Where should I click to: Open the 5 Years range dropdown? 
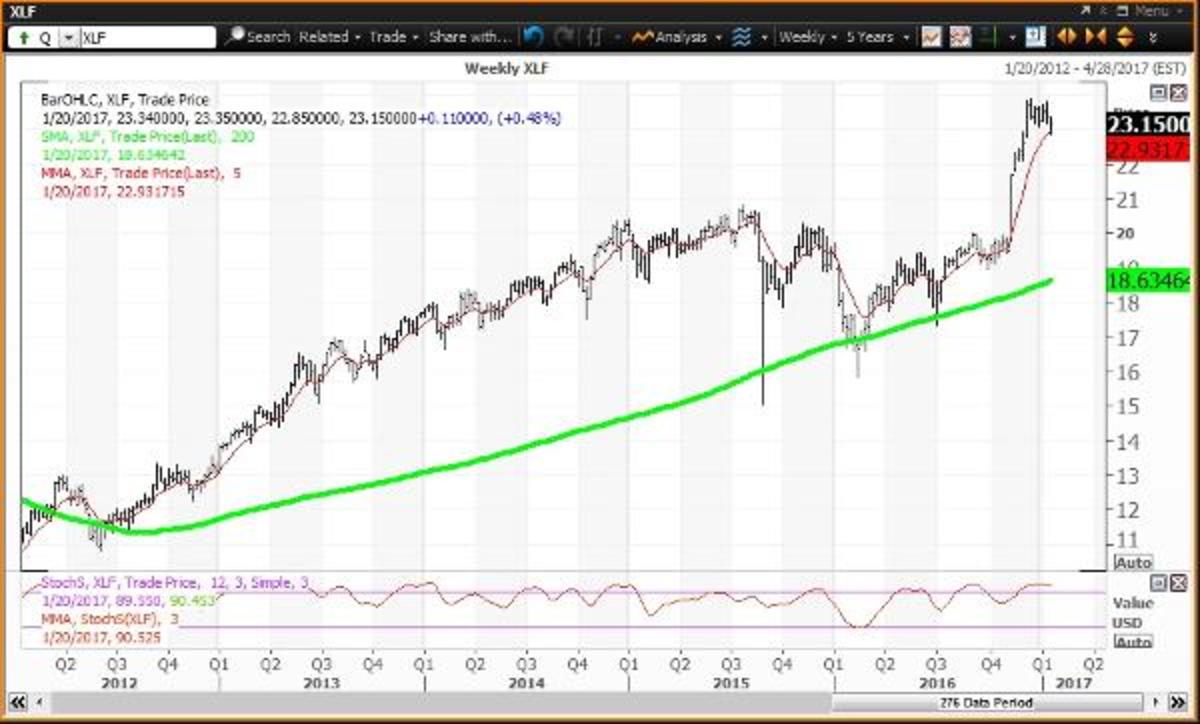[877, 37]
